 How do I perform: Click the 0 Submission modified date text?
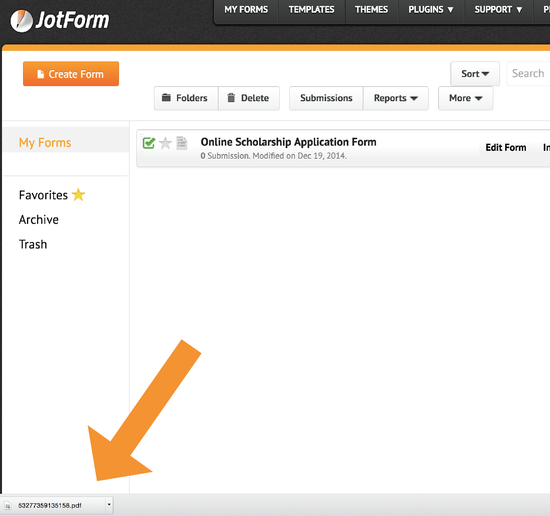click(x=274, y=156)
